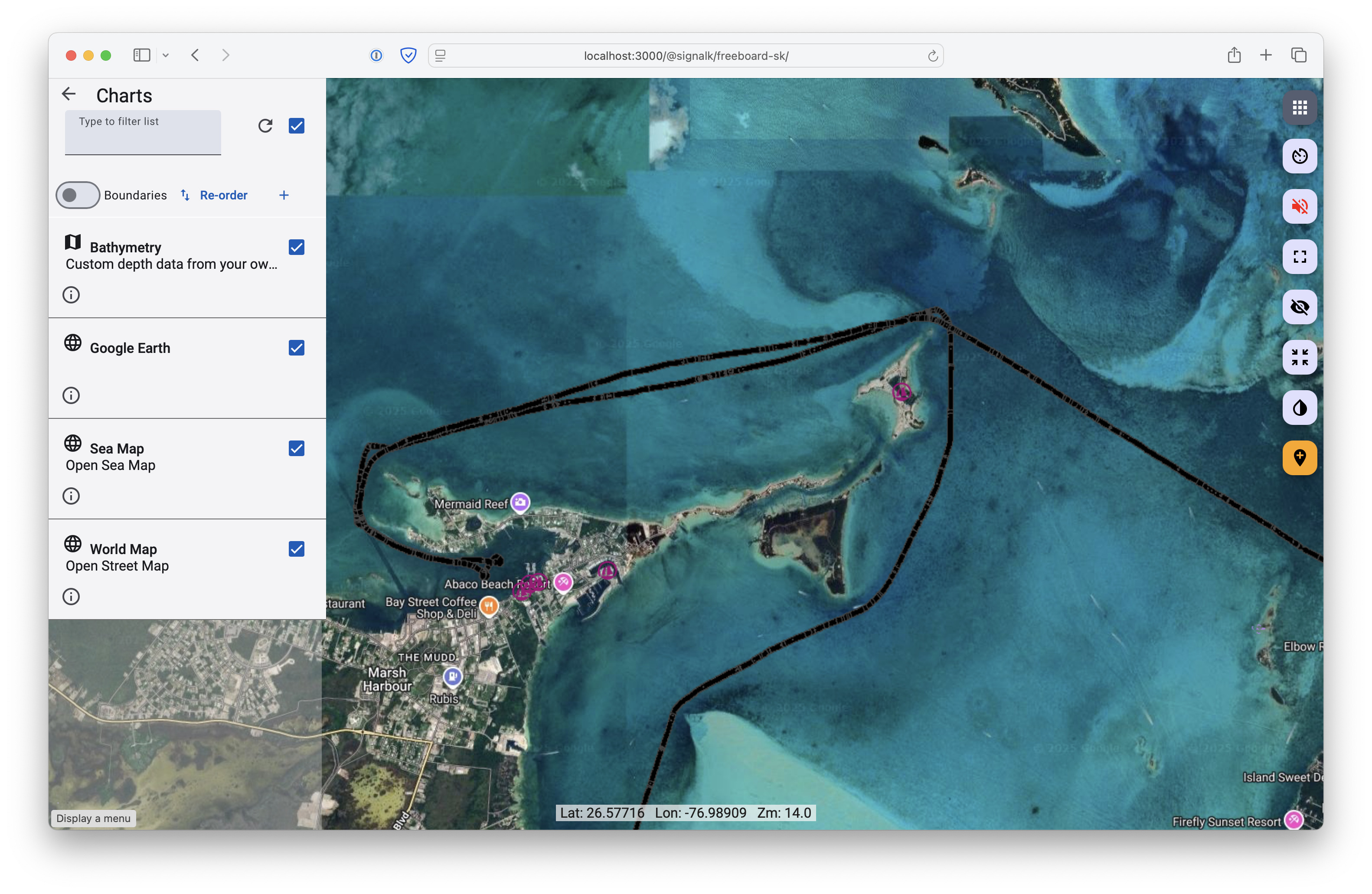
Task: Toggle the muted alarm sound button
Action: click(x=1299, y=206)
